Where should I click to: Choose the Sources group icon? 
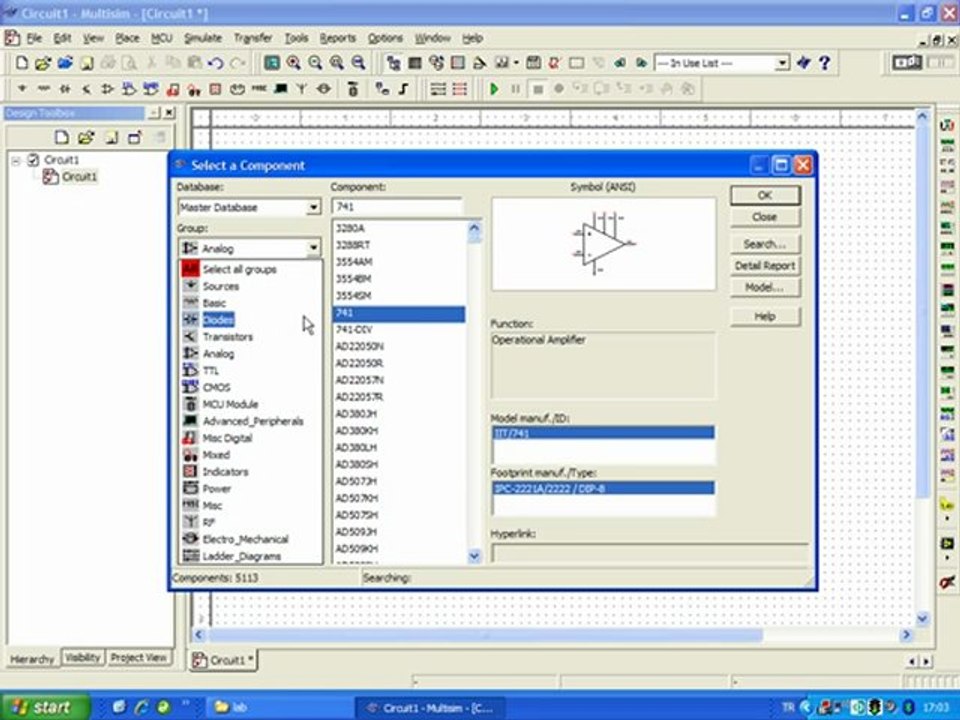point(191,286)
